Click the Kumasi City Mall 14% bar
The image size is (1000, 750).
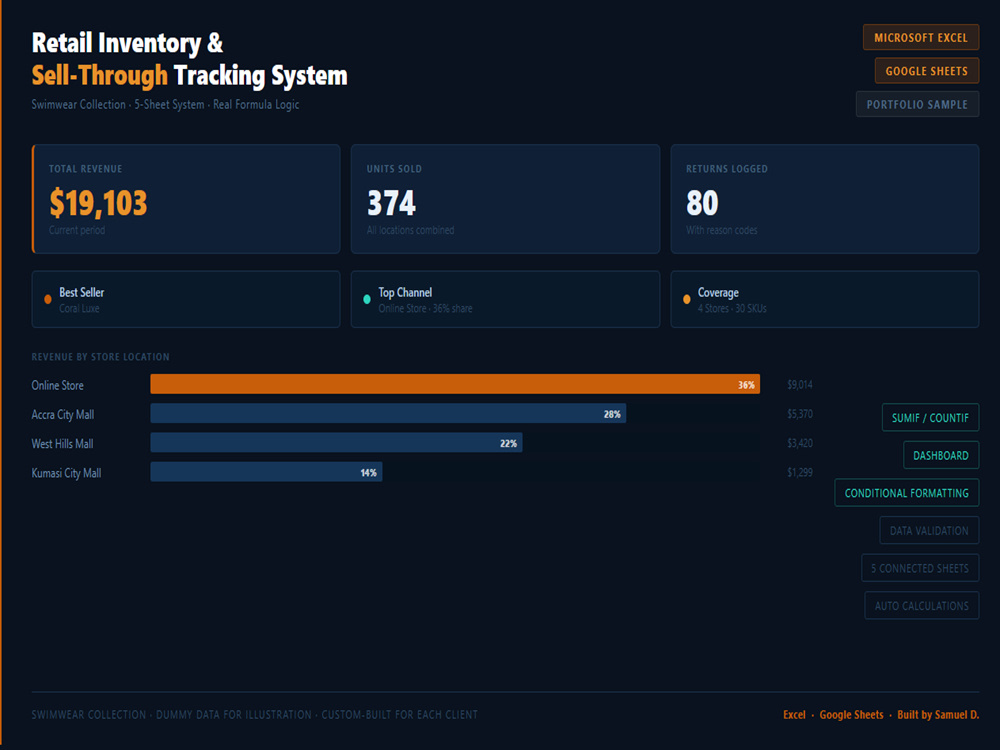tap(266, 472)
